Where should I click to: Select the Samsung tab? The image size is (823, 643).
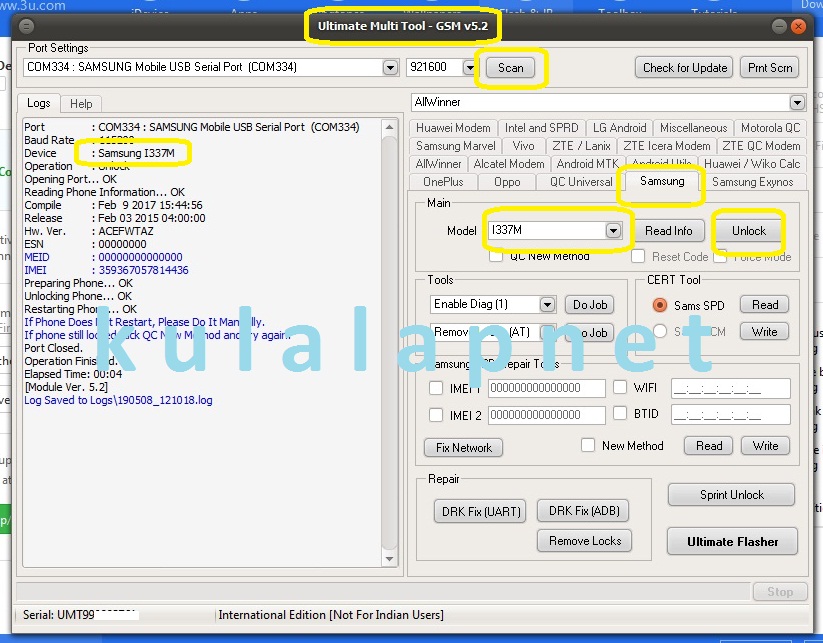click(662, 181)
